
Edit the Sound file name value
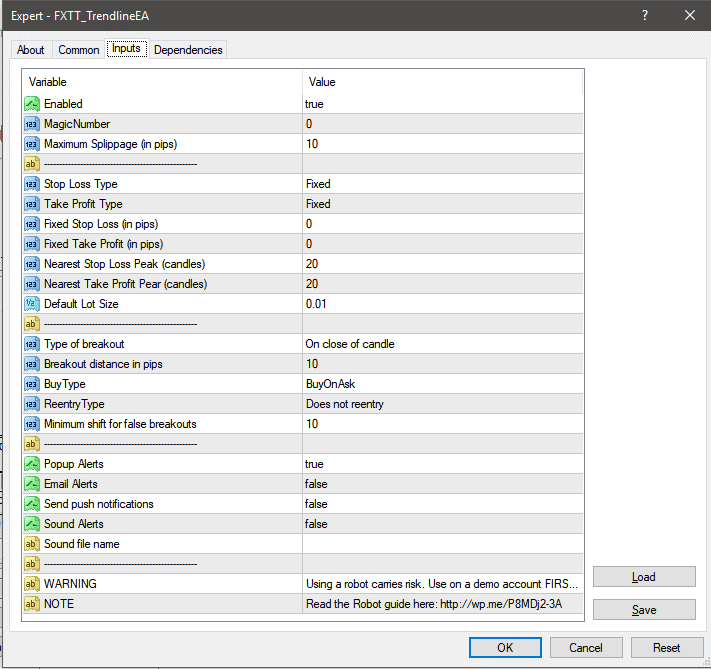click(443, 543)
